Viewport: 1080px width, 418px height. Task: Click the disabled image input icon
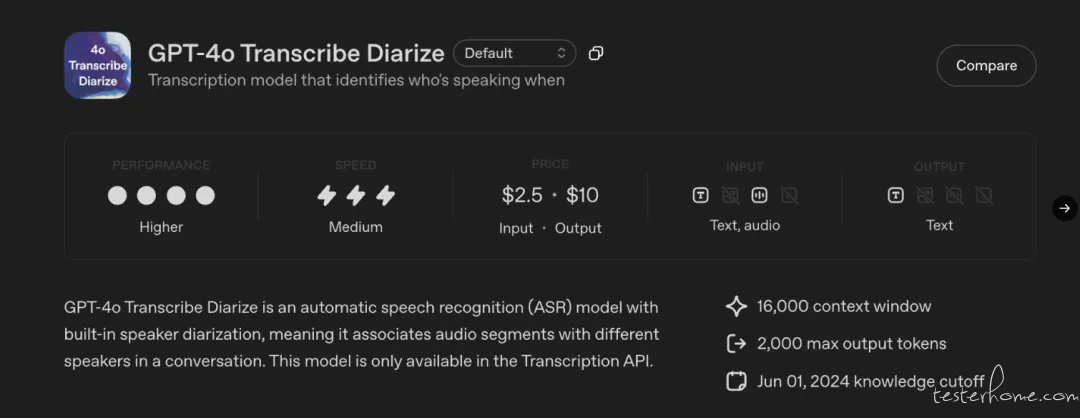tap(730, 195)
